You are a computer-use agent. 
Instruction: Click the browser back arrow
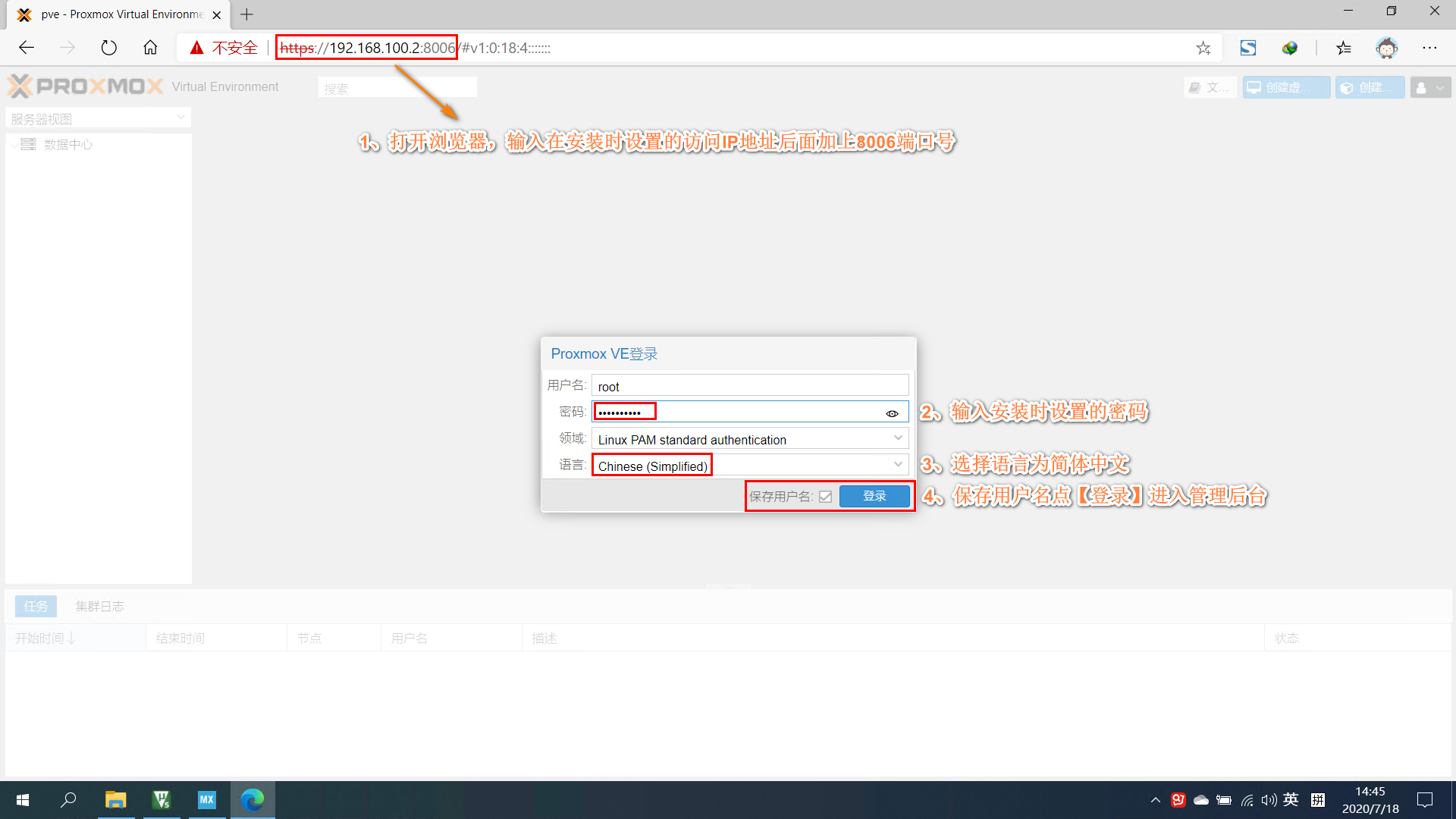tap(27, 48)
